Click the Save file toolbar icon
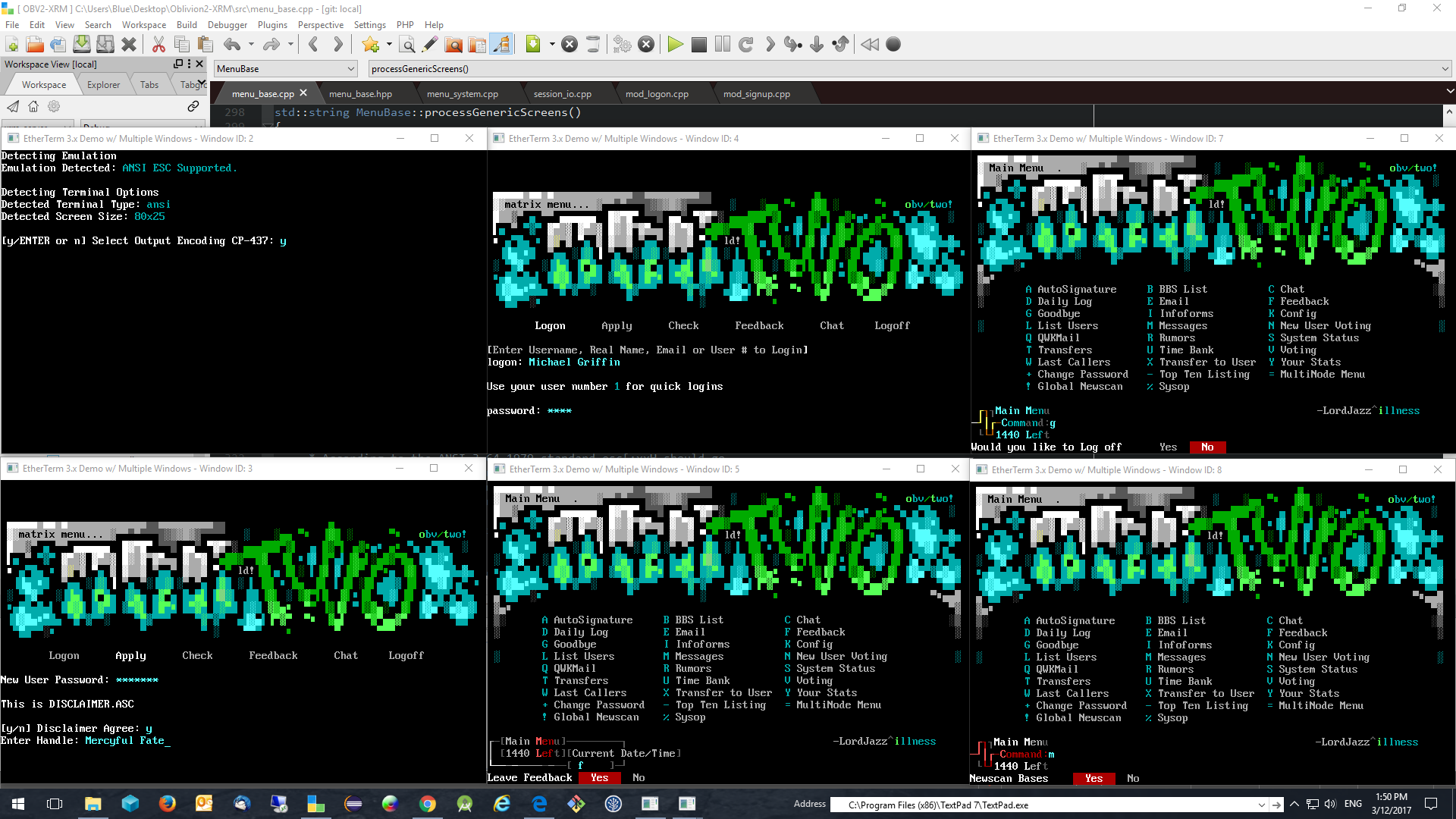This screenshot has width=1456, height=819. pyautogui.click(x=82, y=45)
